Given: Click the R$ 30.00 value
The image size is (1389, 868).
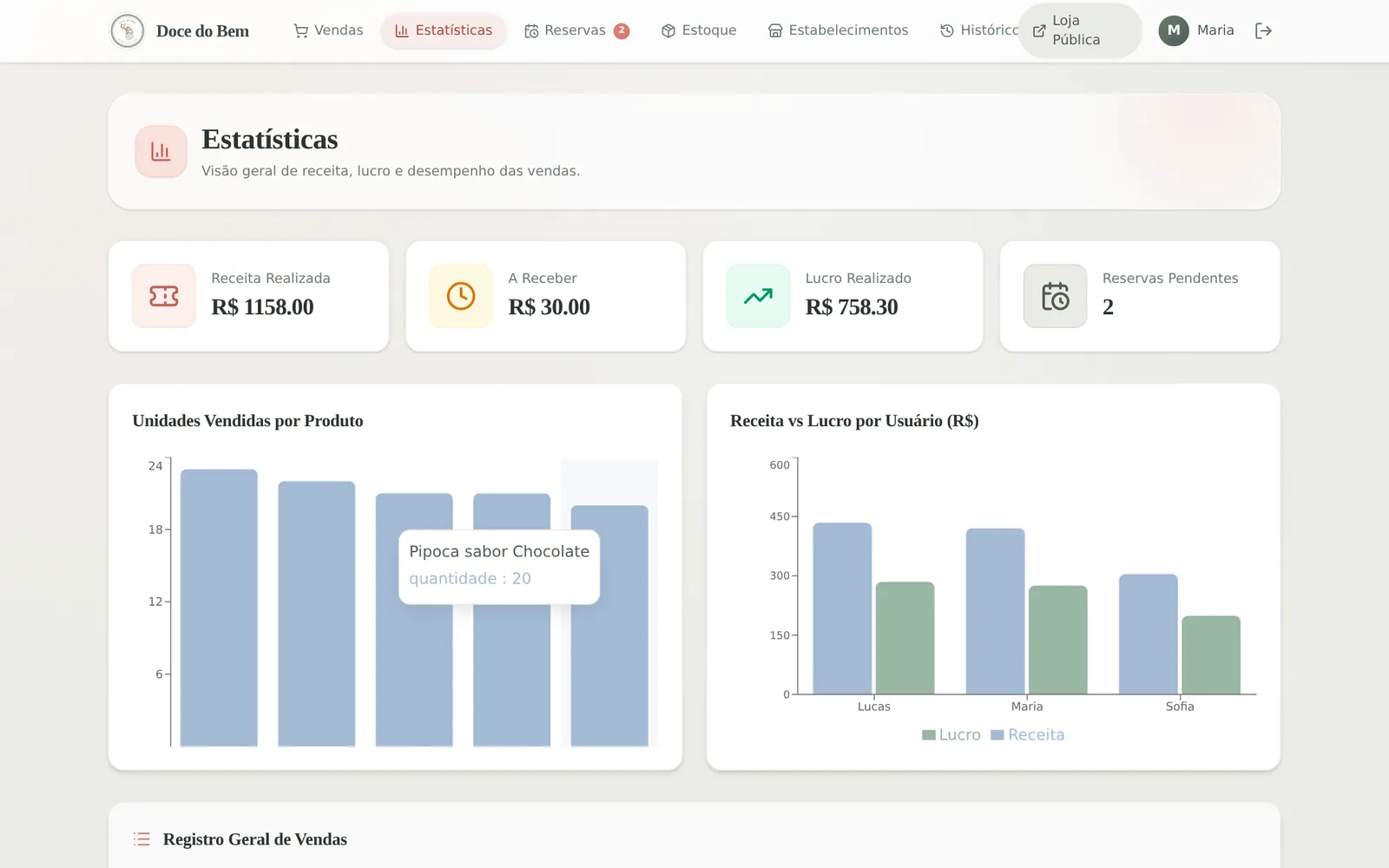Looking at the screenshot, I should 550,307.
